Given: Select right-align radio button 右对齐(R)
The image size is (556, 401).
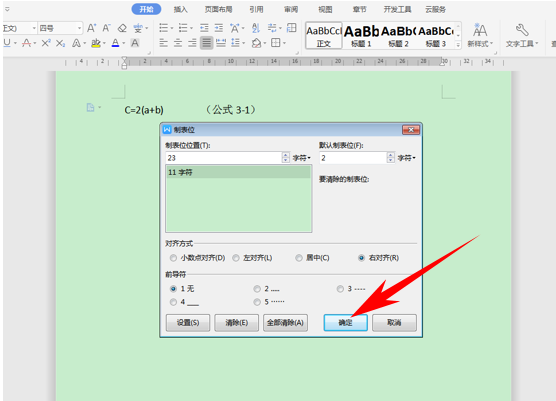Looking at the screenshot, I should [361, 258].
